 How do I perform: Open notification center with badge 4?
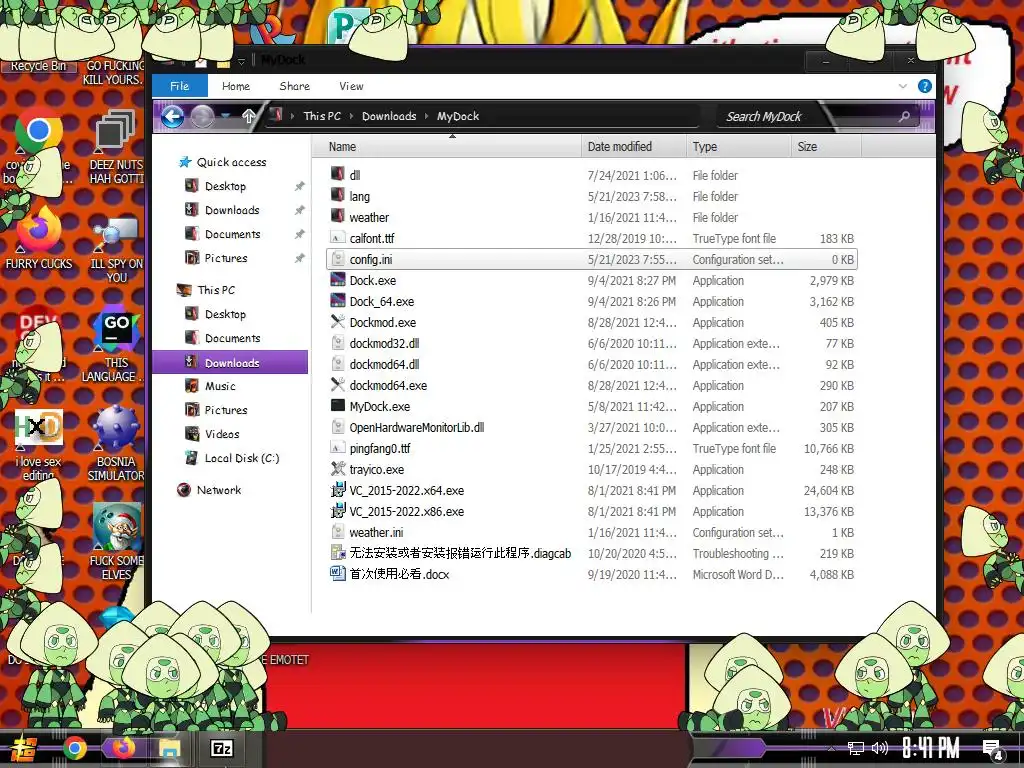point(993,750)
